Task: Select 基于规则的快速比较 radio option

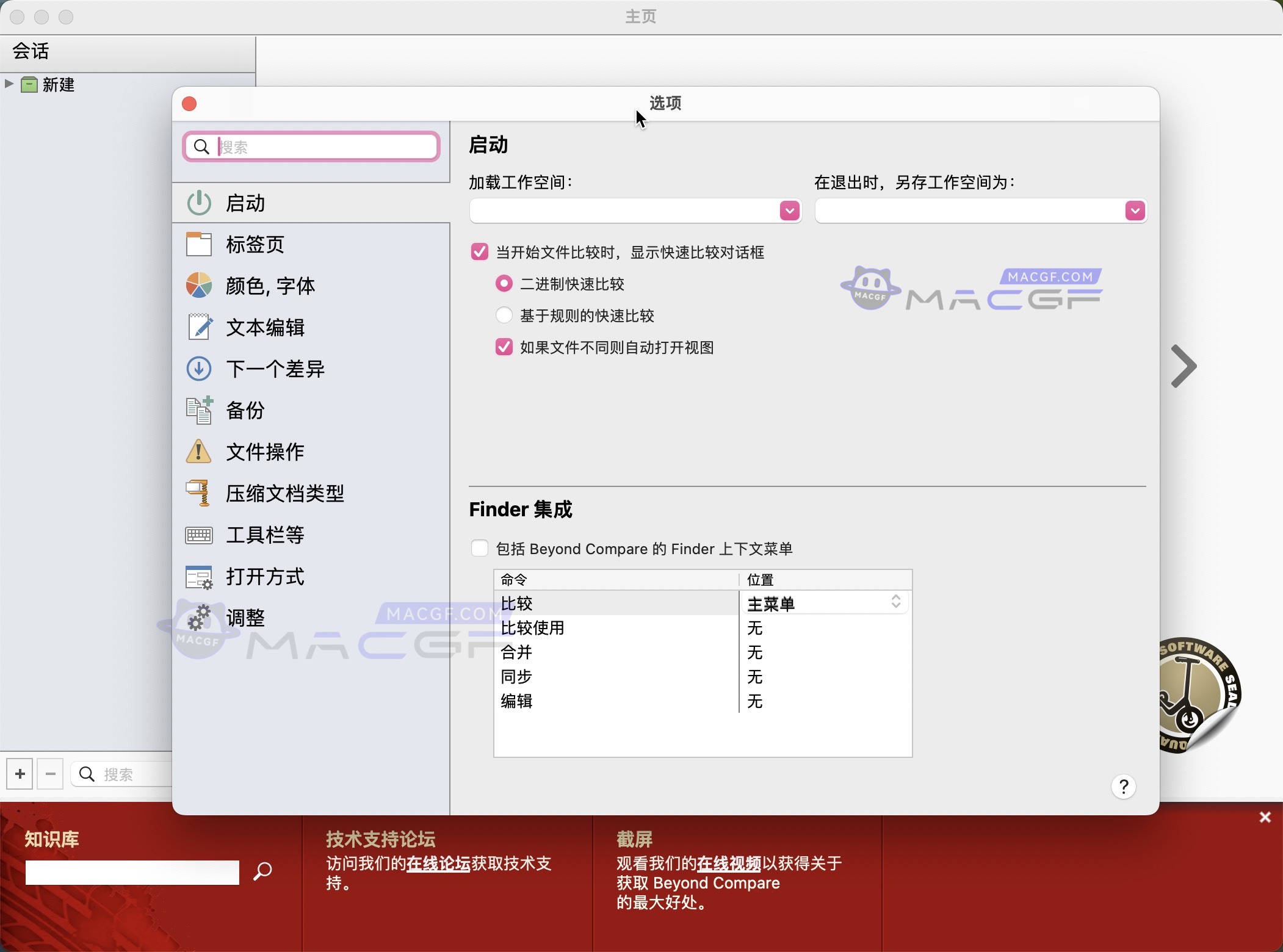Action: pos(504,315)
